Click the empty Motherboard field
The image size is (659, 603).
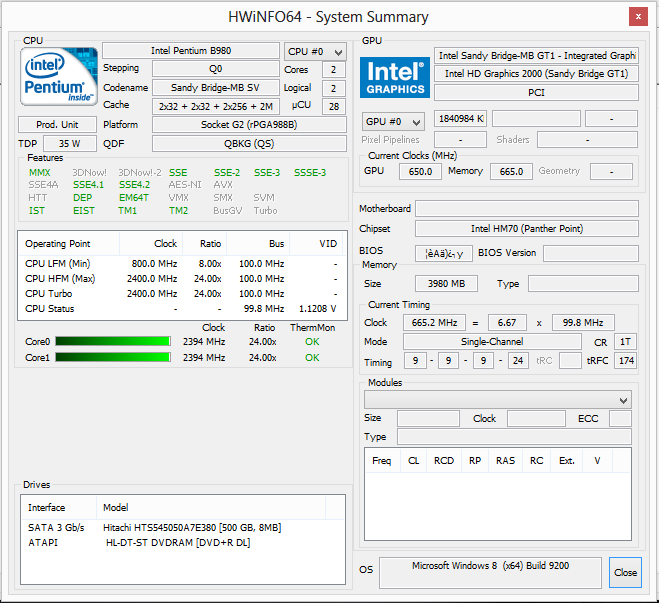[x=527, y=208]
